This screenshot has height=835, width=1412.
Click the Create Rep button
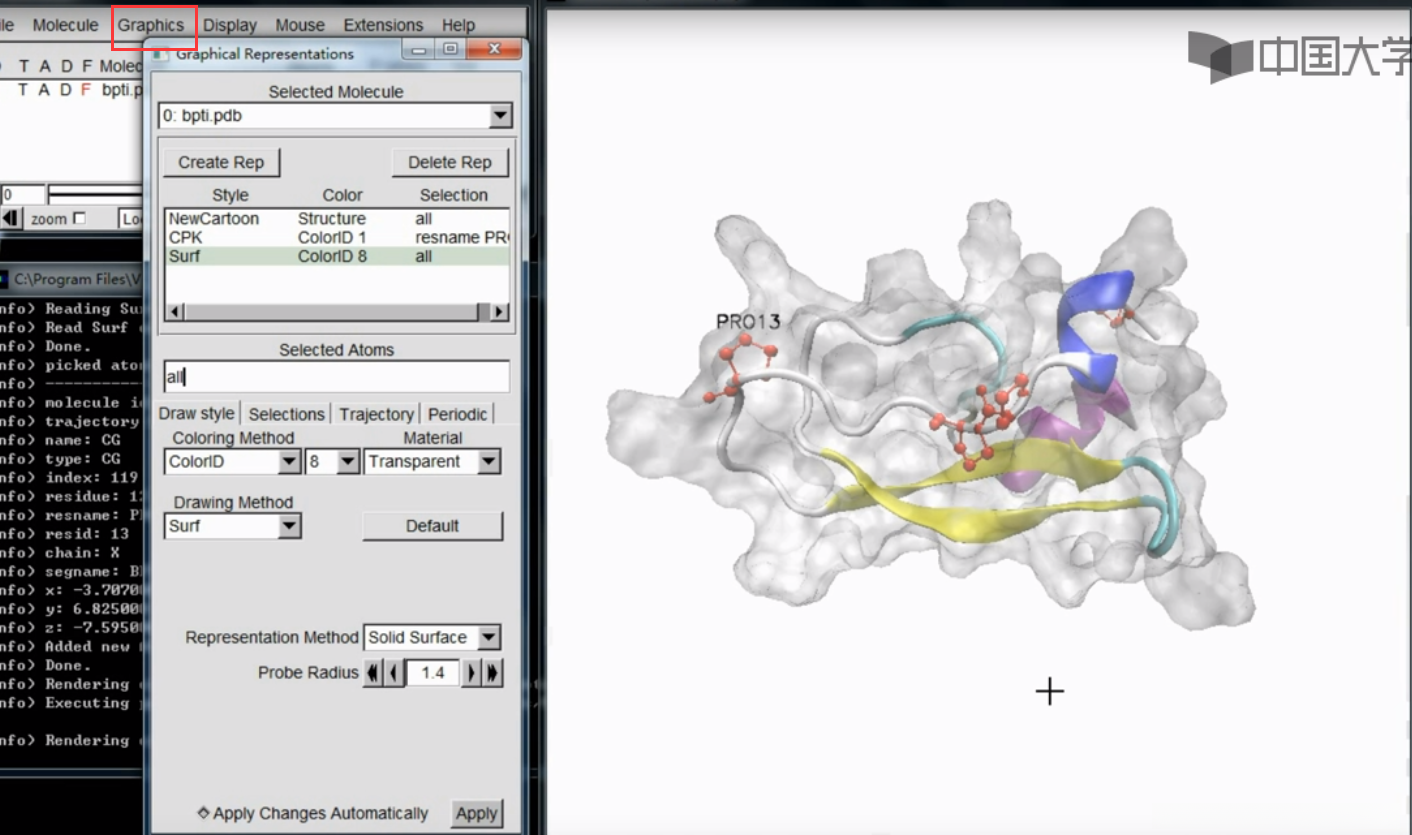click(221, 162)
